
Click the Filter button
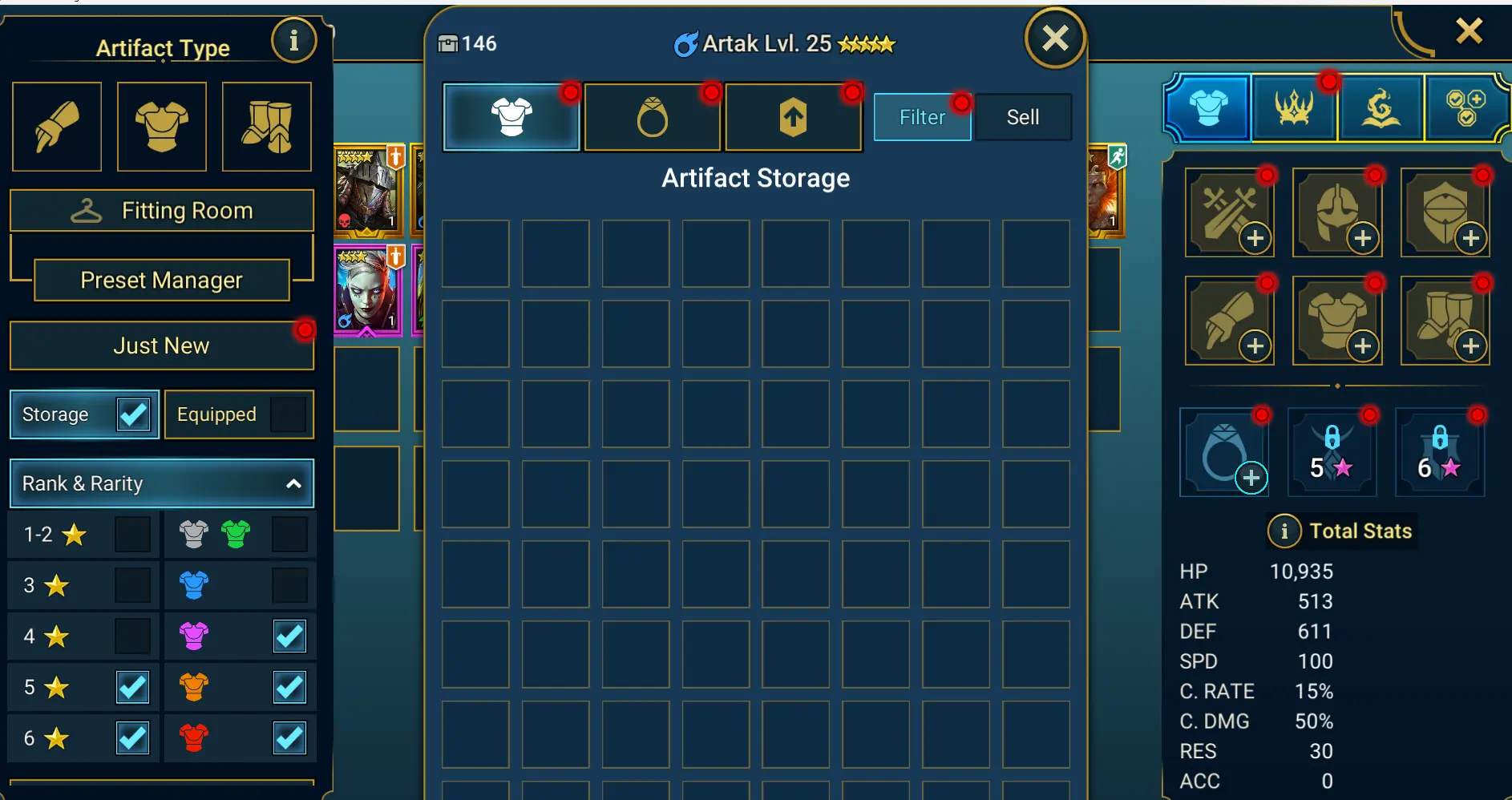pos(923,117)
